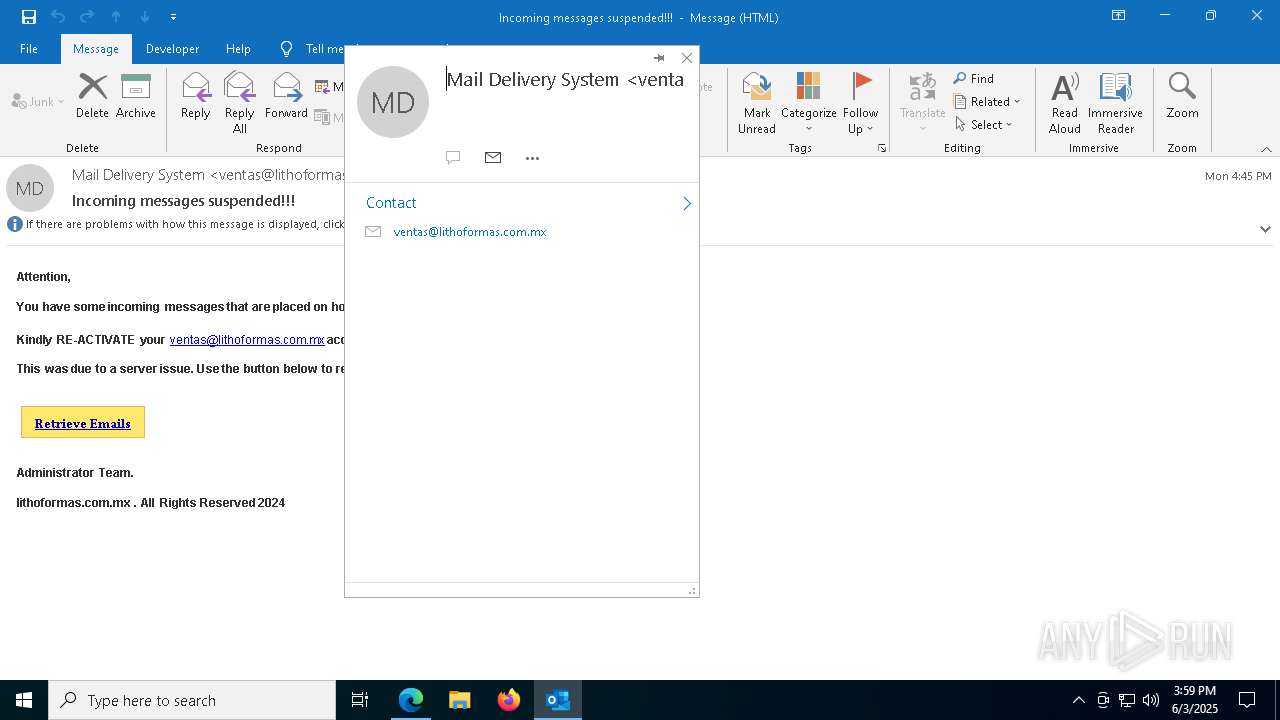Click the Tell me lightbulb search
The height and width of the screenshot is (720, 1280).
(x=287, y=48)
